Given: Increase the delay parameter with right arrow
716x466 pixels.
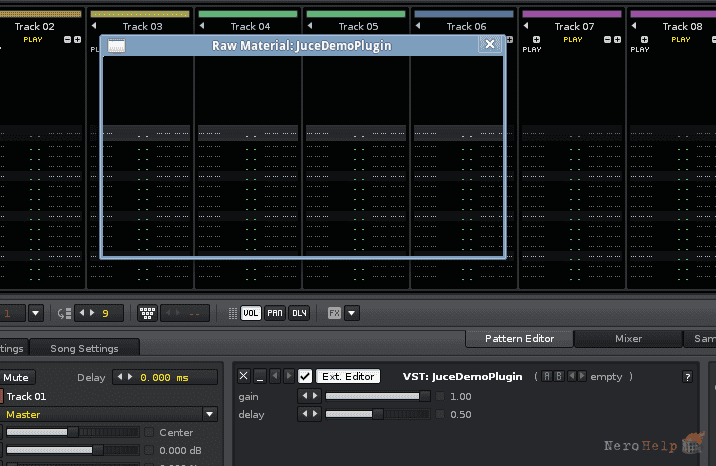Looking at the screenshot, I should tap(315, 414).
